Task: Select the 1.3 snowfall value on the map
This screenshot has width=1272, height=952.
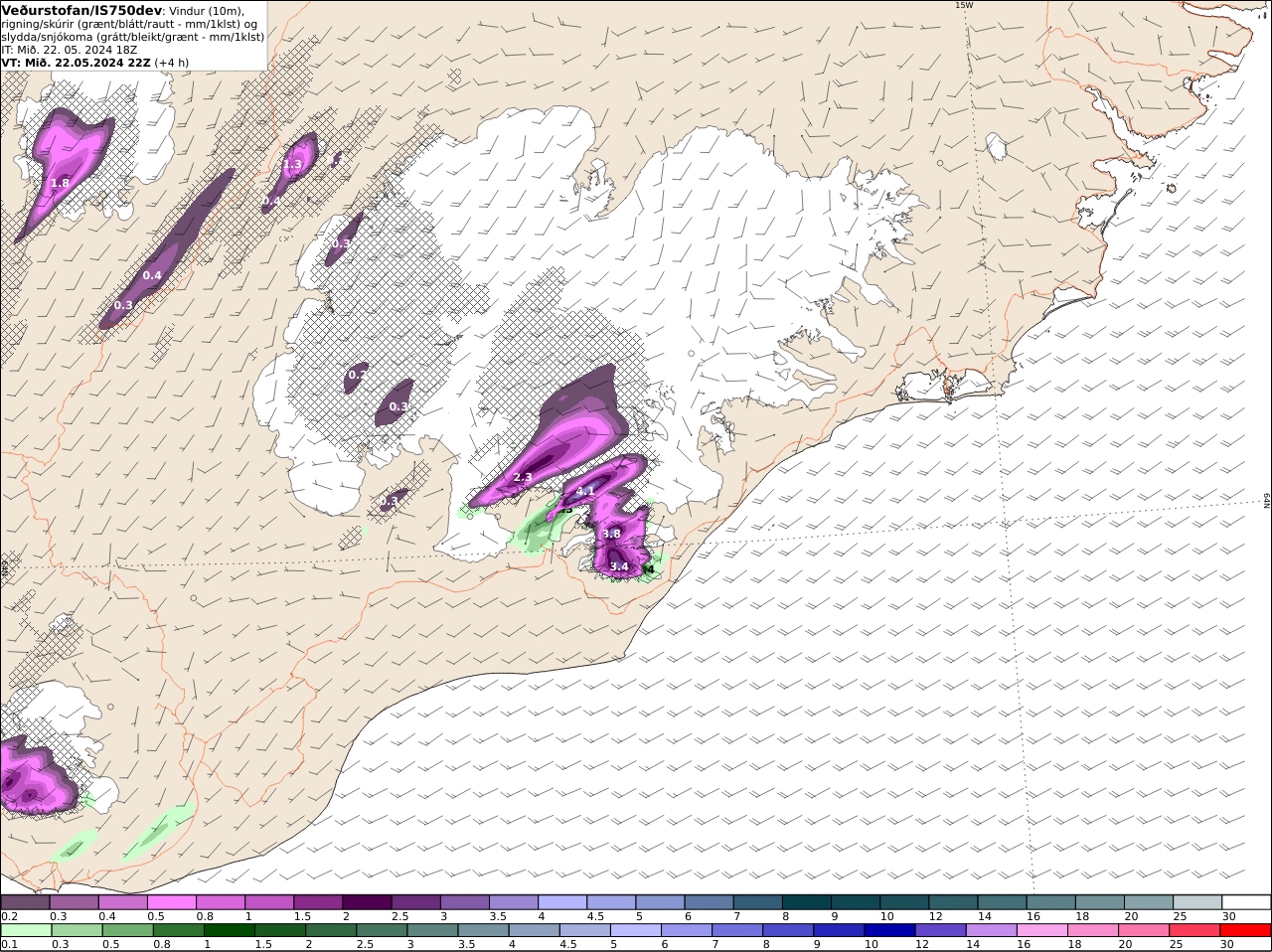Action: click(x=292, y=164)
